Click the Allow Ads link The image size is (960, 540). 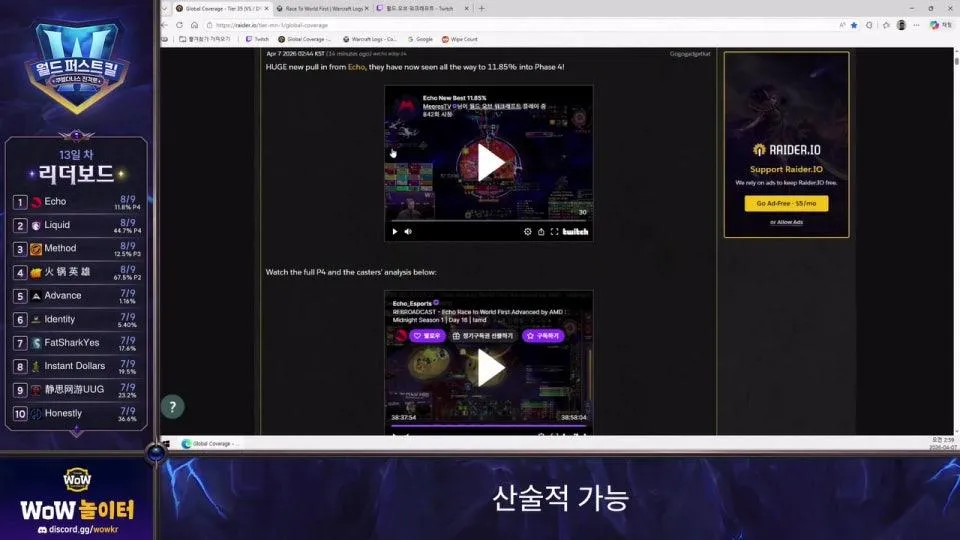click(786, 222)
